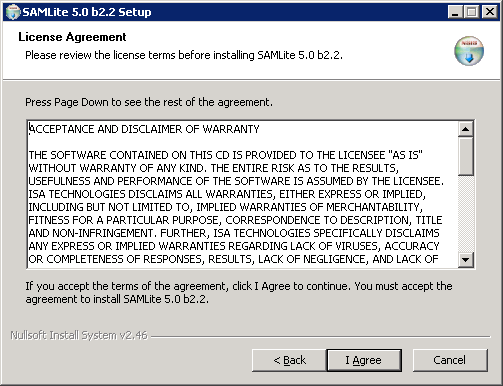Screen dimensions: 503x386
Task: Click the 'License Agreement' heading
Action: point(72,37)
